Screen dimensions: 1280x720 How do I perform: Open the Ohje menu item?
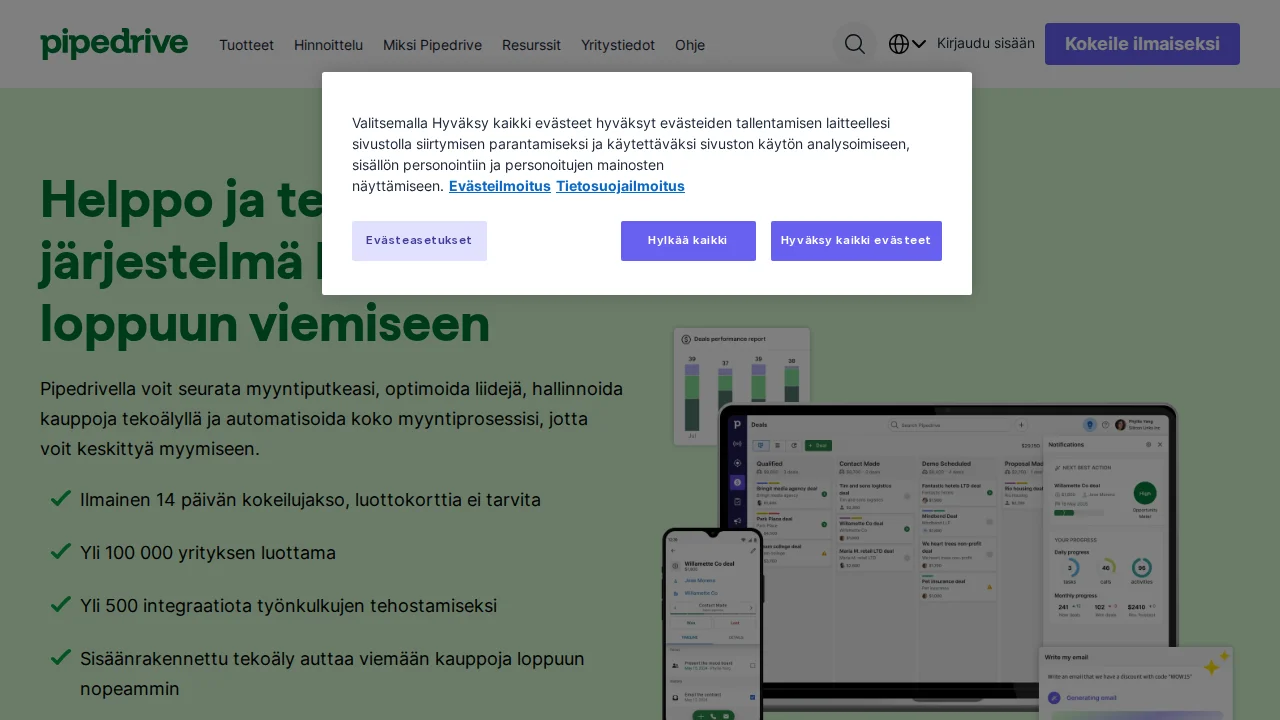pos(690,45)
